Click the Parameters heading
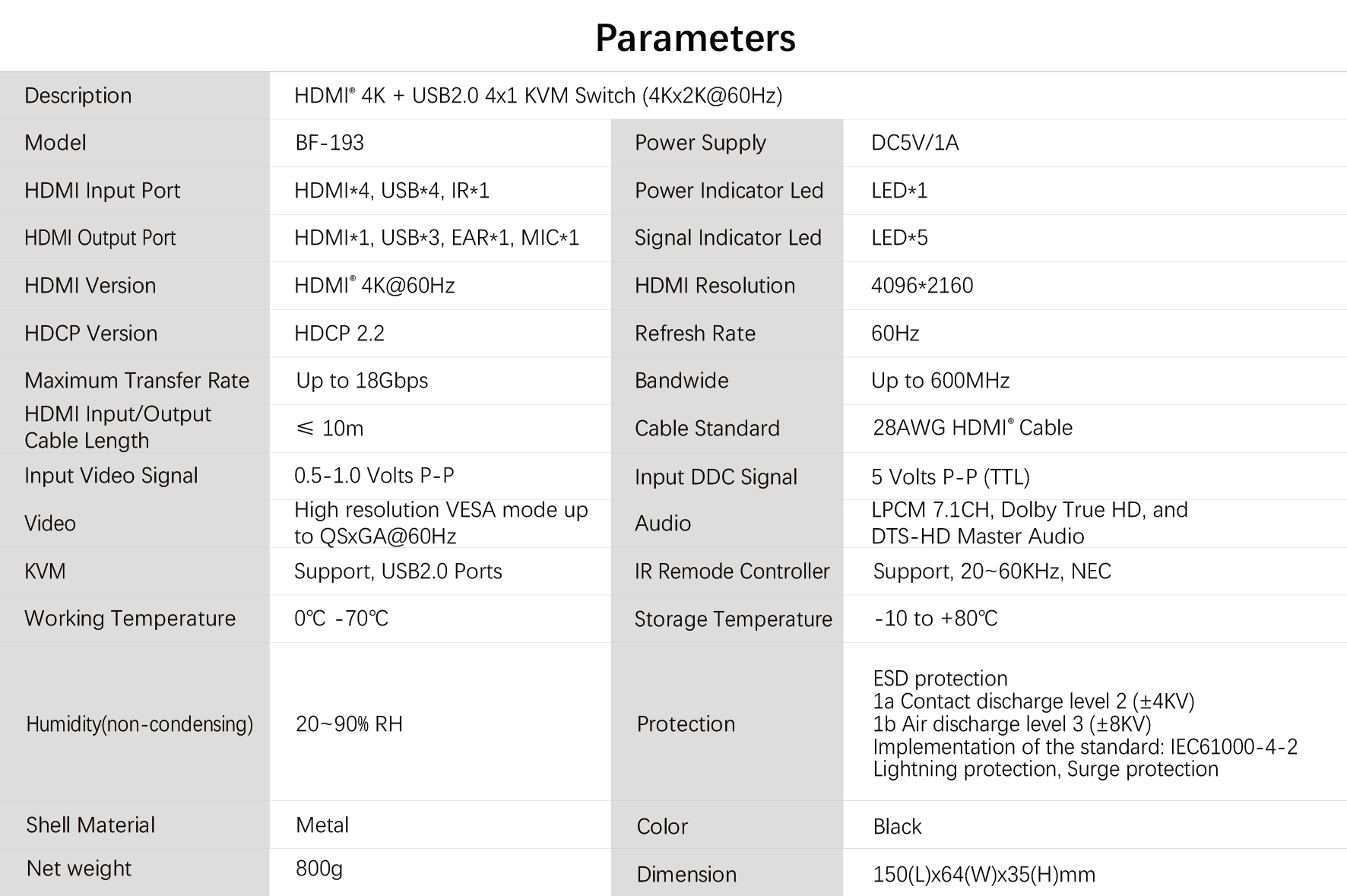The image size is (1347, 896). [x=695, y=38]
